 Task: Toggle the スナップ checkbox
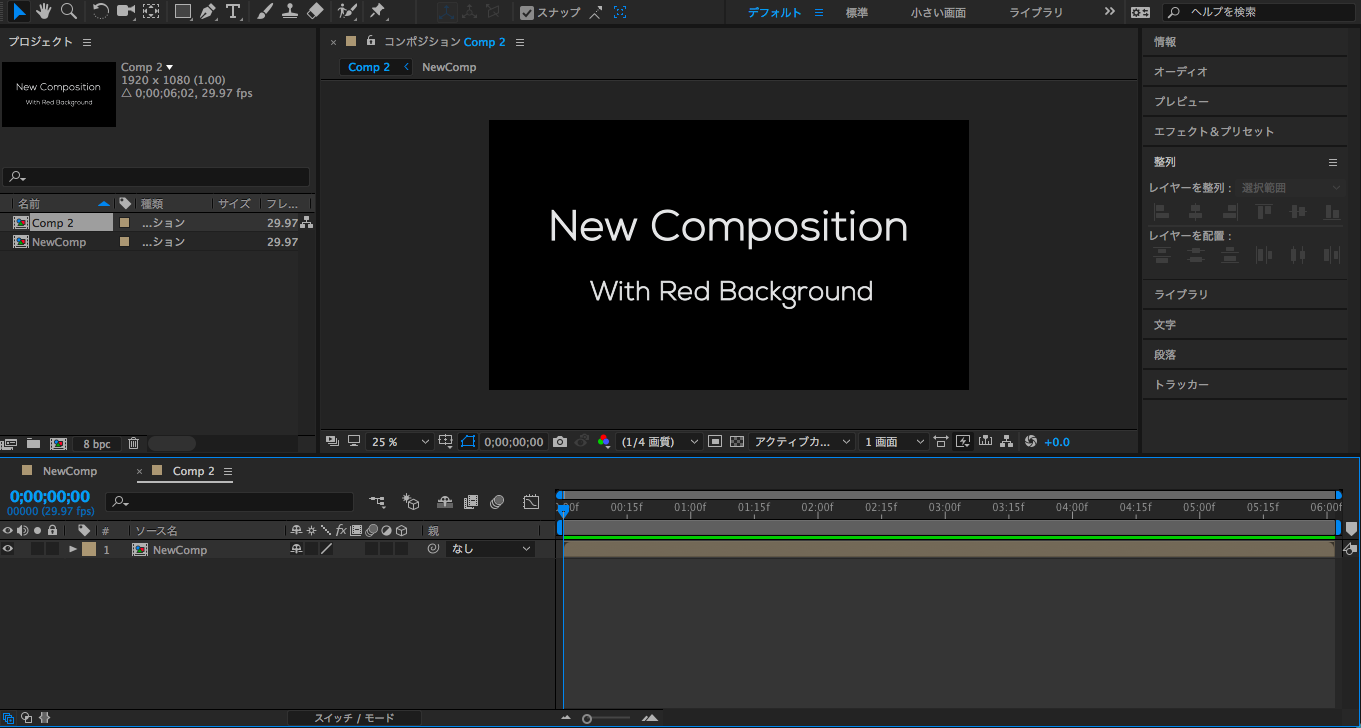(x=527, y=13)
